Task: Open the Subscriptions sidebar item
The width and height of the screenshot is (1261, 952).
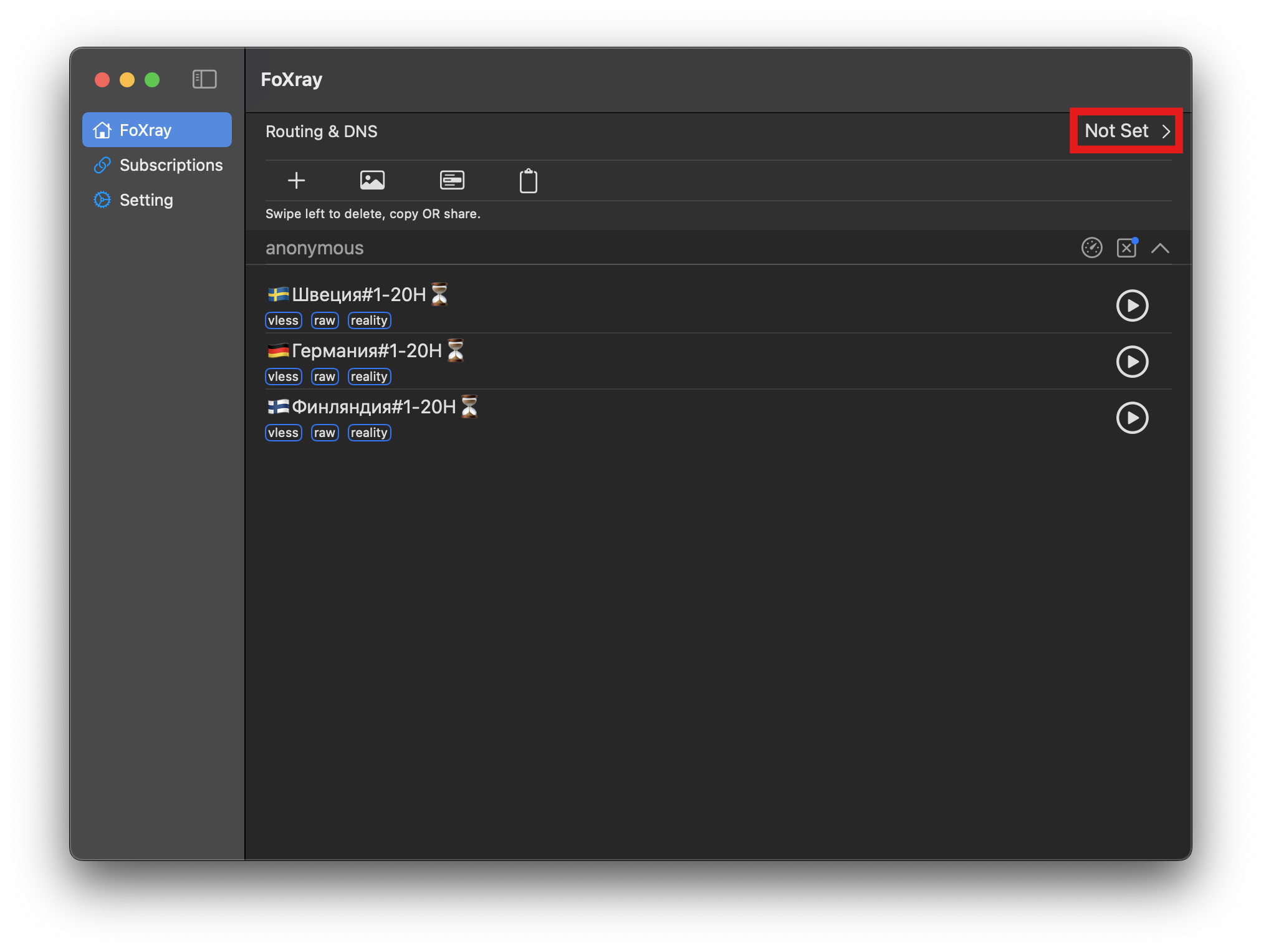Action: (x=170, y=165)
